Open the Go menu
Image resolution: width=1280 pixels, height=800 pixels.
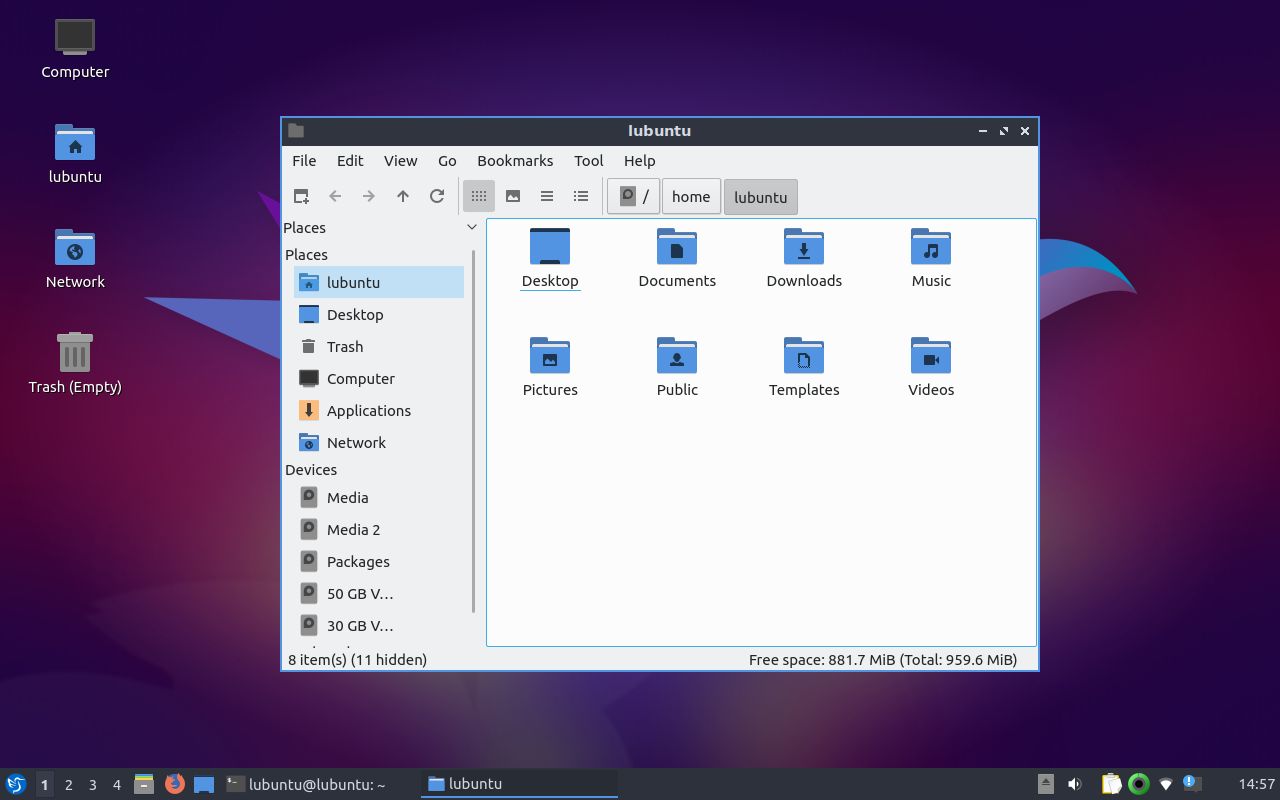447,160
